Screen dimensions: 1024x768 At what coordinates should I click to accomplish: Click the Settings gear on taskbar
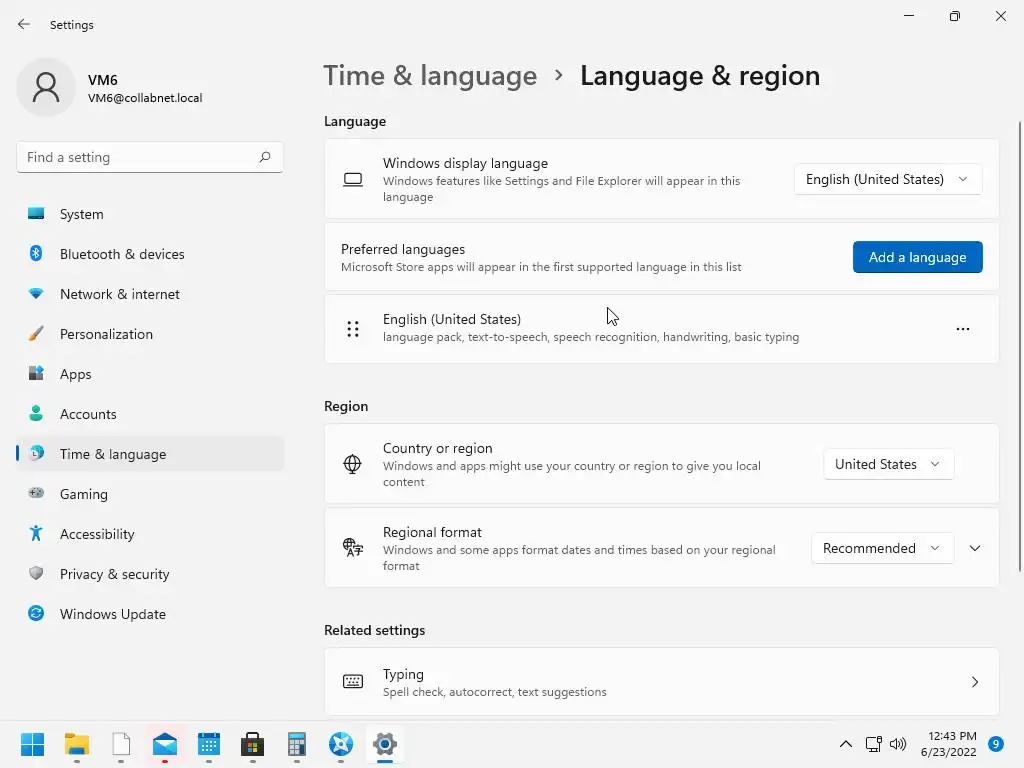pos(385,744)
